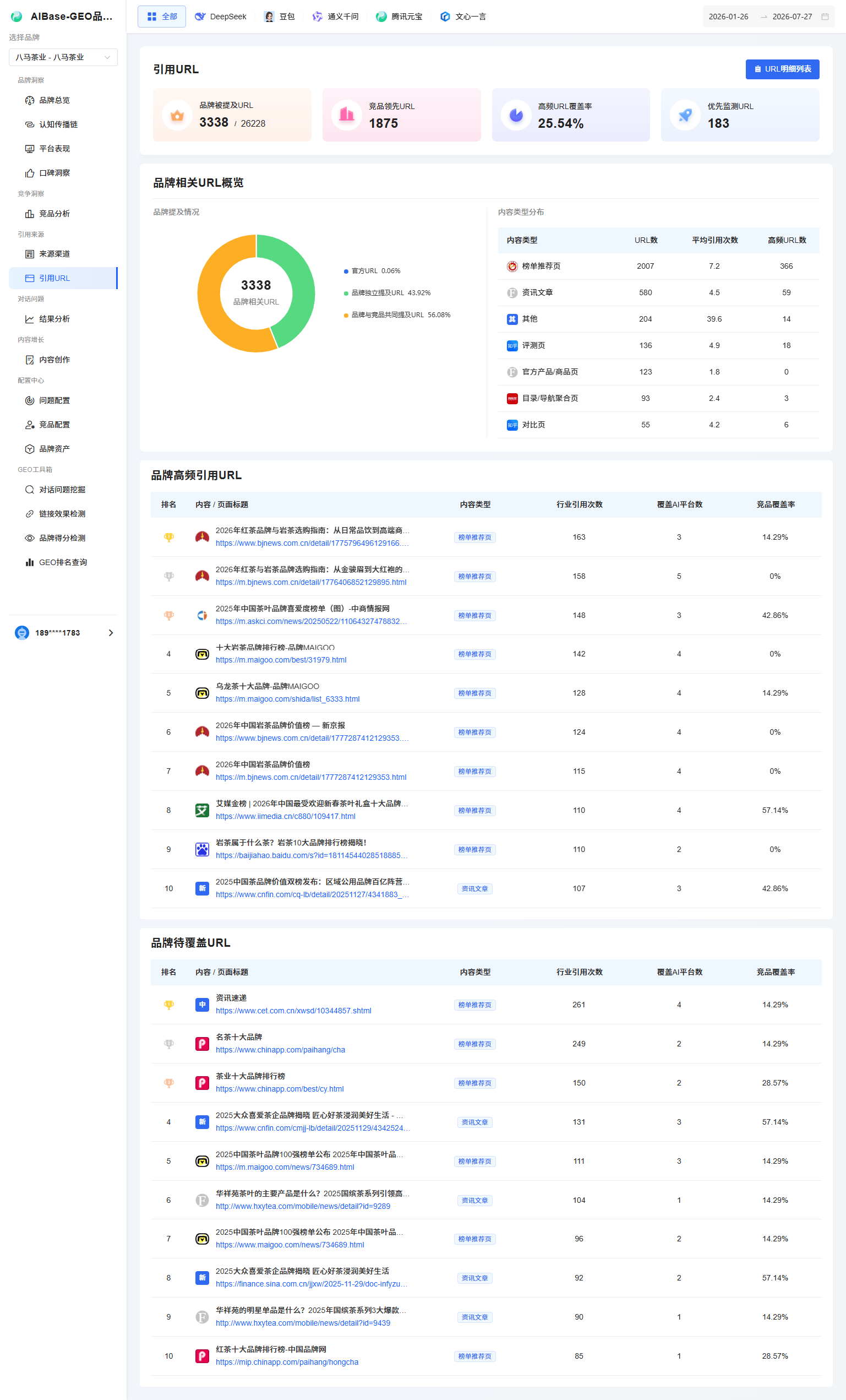
Task: Click the user avatar icon for 189****1783
Action: click(x=22, y=632)
